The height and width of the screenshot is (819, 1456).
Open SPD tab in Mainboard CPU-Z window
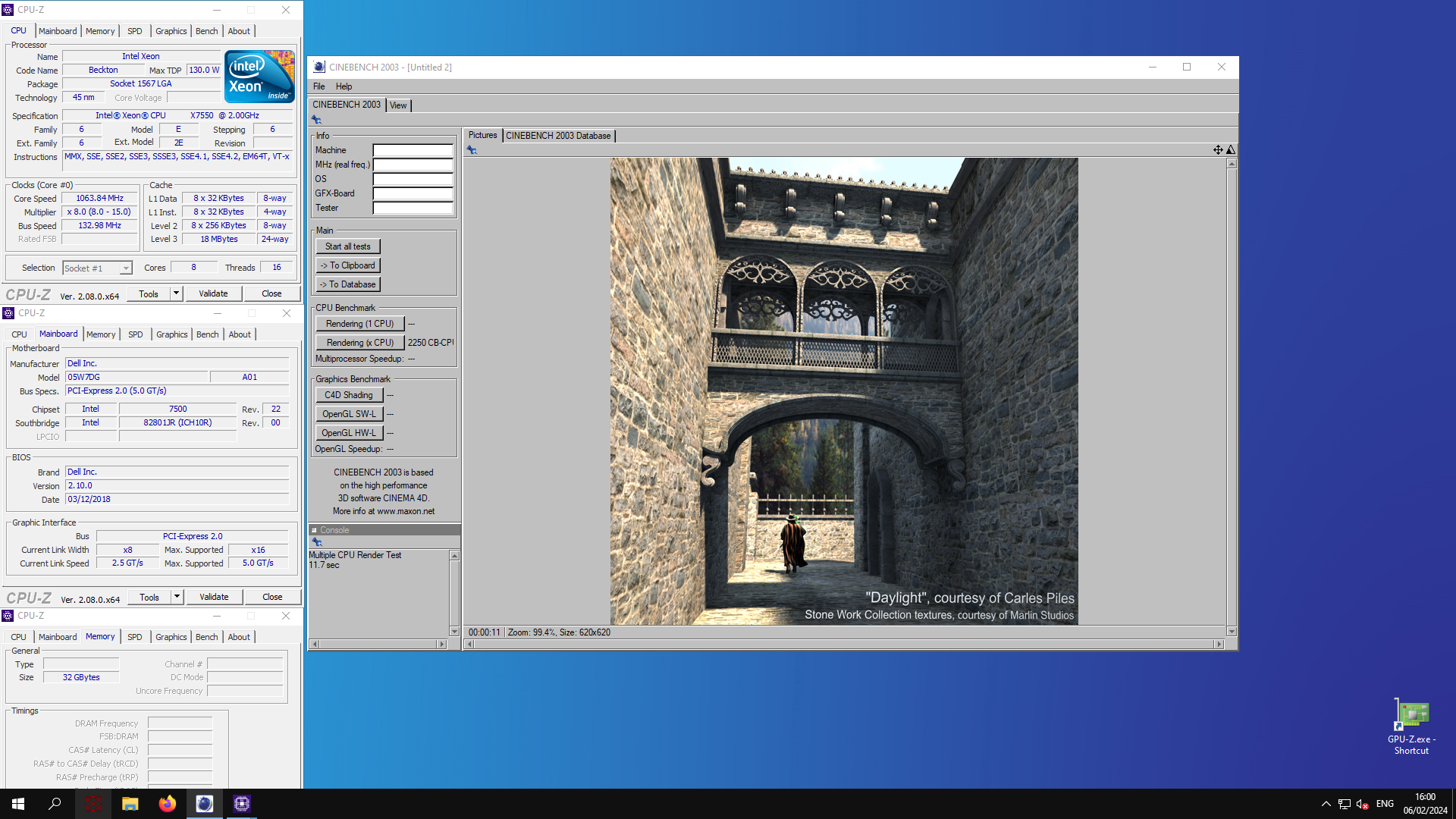coord(136,334)
